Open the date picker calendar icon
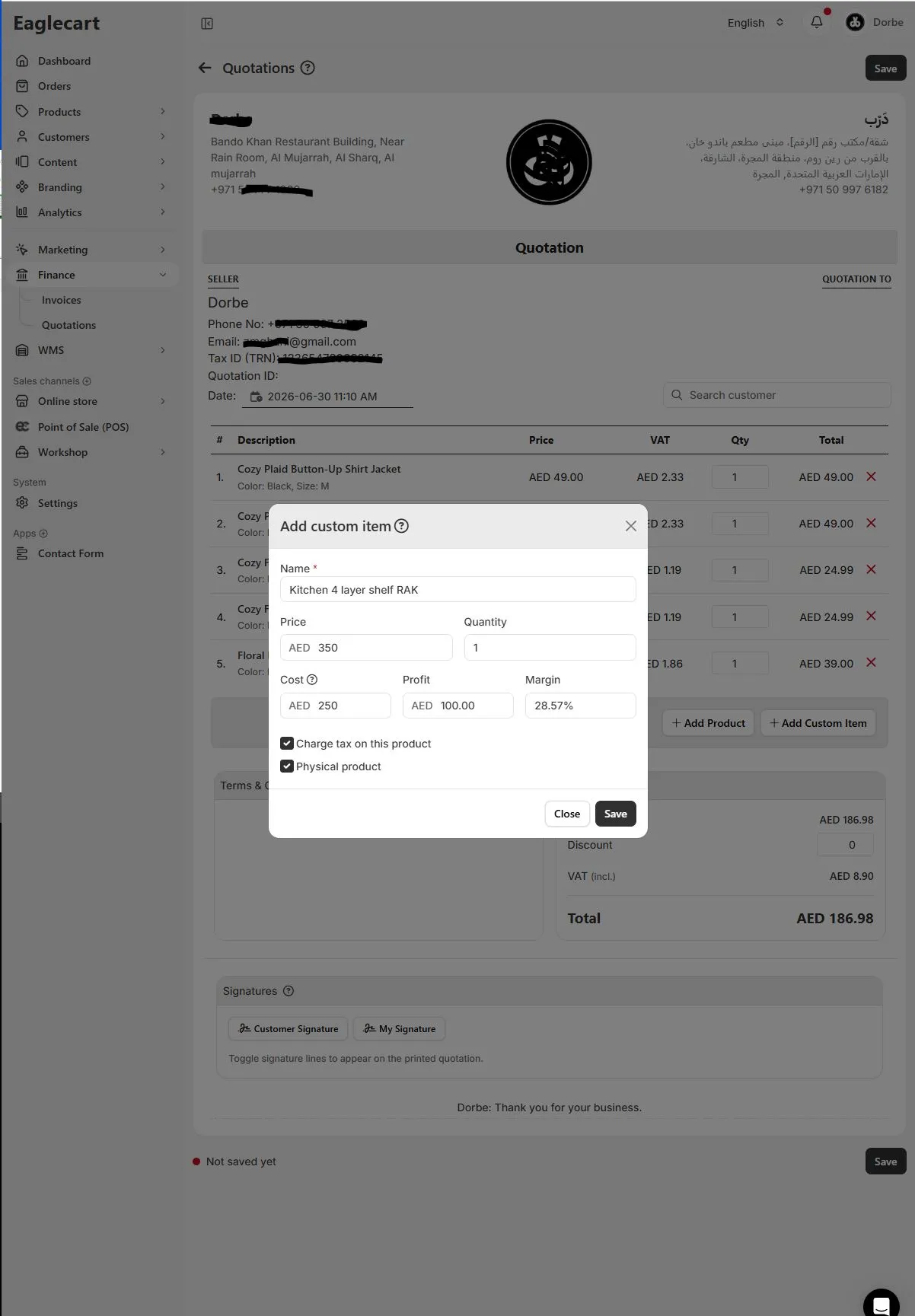This screenshot has height=1316, width=915. pos(257,397)
